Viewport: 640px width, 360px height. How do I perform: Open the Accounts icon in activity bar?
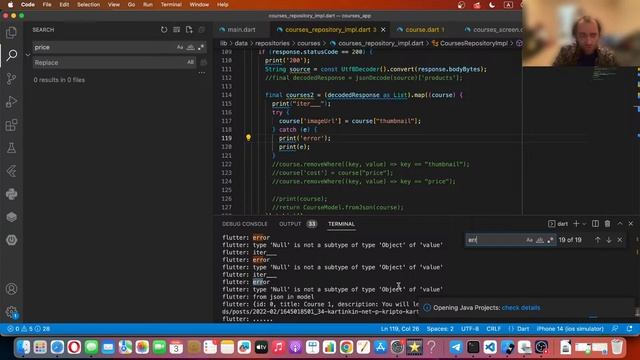coord(11,289)
